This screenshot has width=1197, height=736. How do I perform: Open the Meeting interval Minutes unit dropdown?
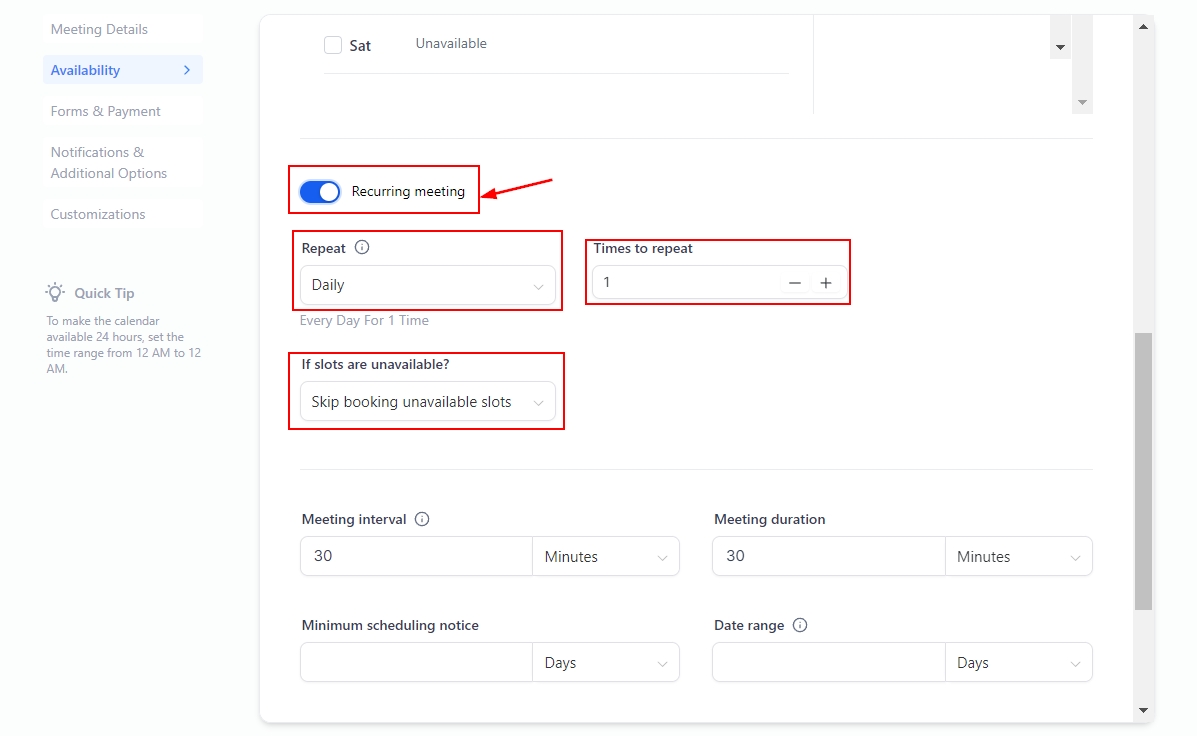(605, 557)
